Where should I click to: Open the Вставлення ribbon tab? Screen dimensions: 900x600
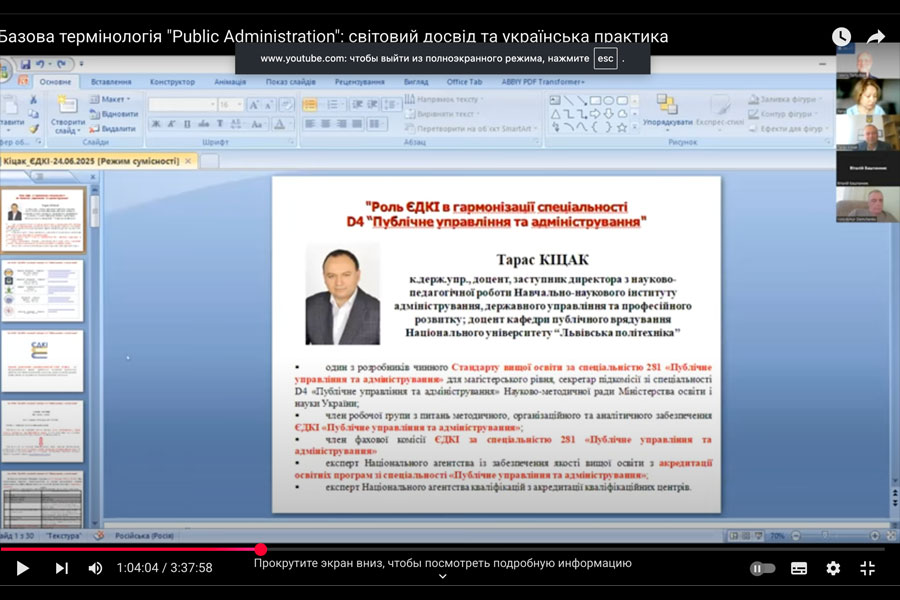click(x=110, y=82)
